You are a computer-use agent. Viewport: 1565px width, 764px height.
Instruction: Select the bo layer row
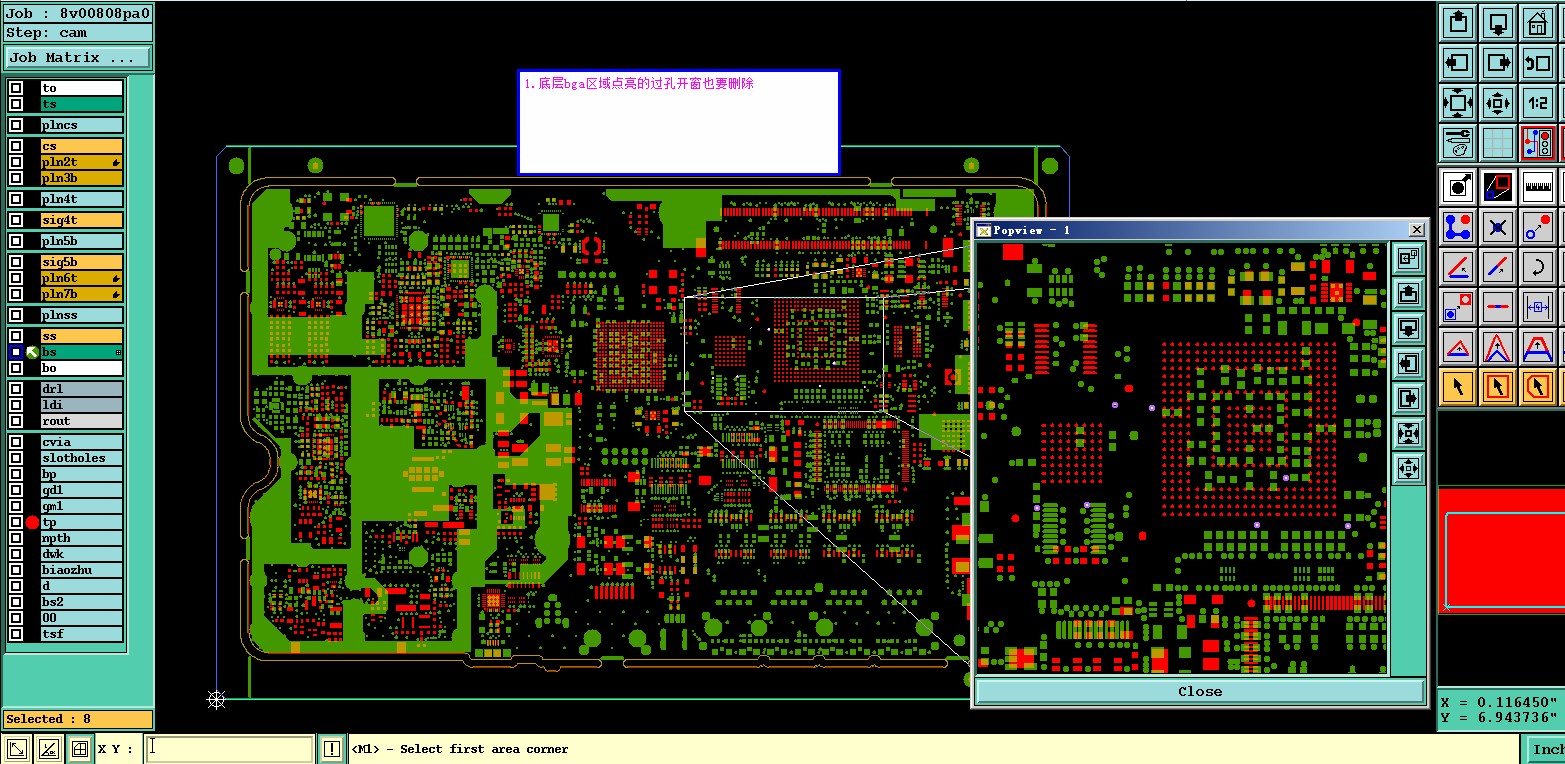(81, 368)
